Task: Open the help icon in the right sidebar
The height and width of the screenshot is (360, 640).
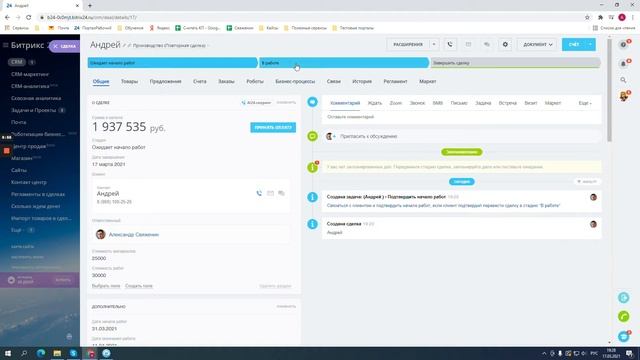Action: (x=623, y=45)
